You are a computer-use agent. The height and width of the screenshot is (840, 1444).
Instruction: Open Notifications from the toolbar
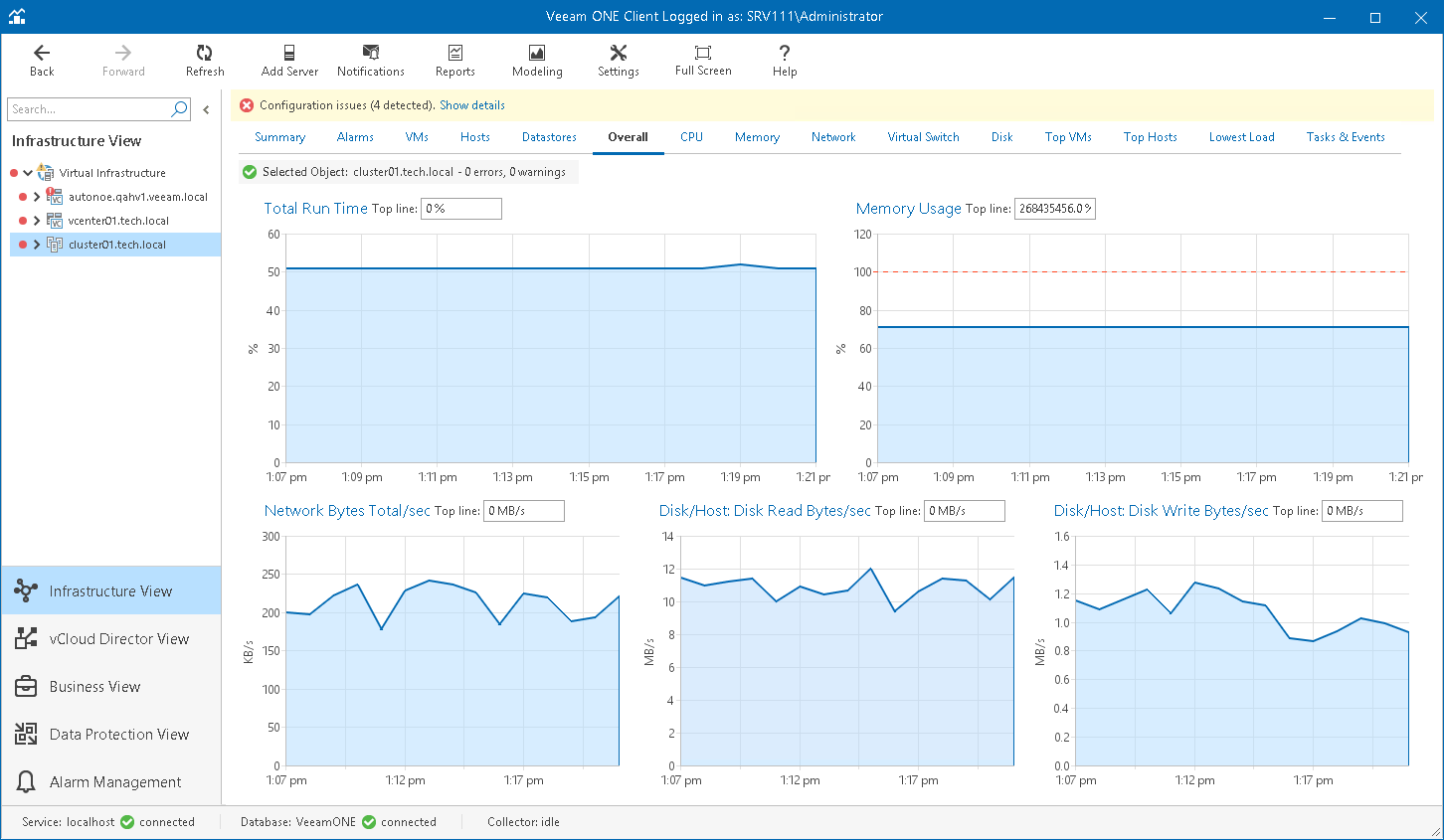371,61
